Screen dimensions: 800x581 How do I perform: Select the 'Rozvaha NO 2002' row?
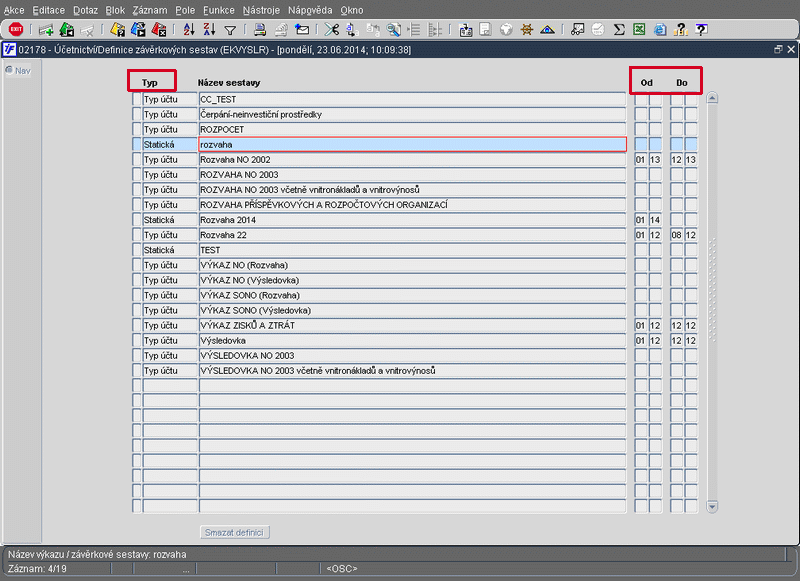coord(412,160)
